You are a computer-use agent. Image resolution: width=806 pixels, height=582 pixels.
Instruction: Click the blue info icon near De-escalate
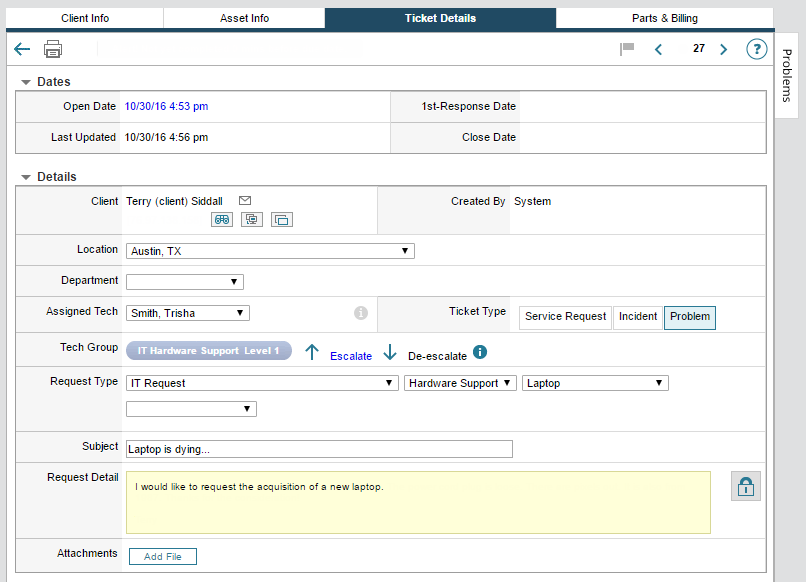[480, 352]
